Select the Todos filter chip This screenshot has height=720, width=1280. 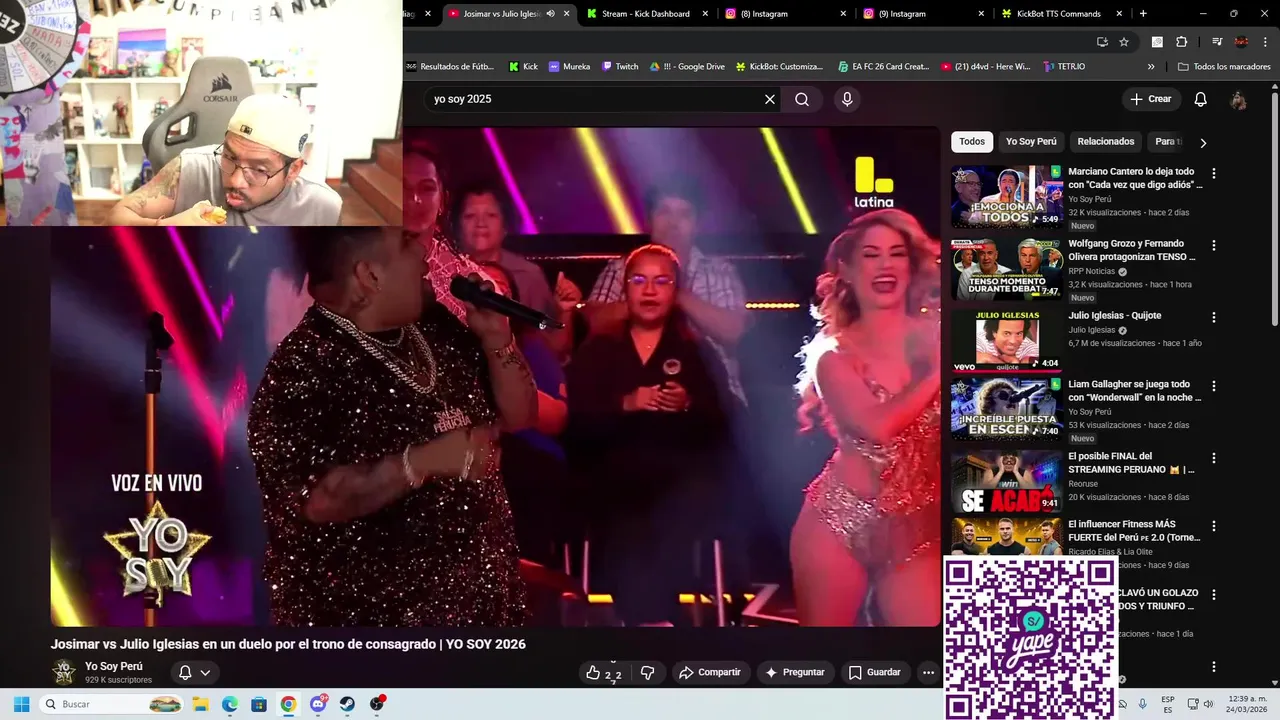coord(972,142)
